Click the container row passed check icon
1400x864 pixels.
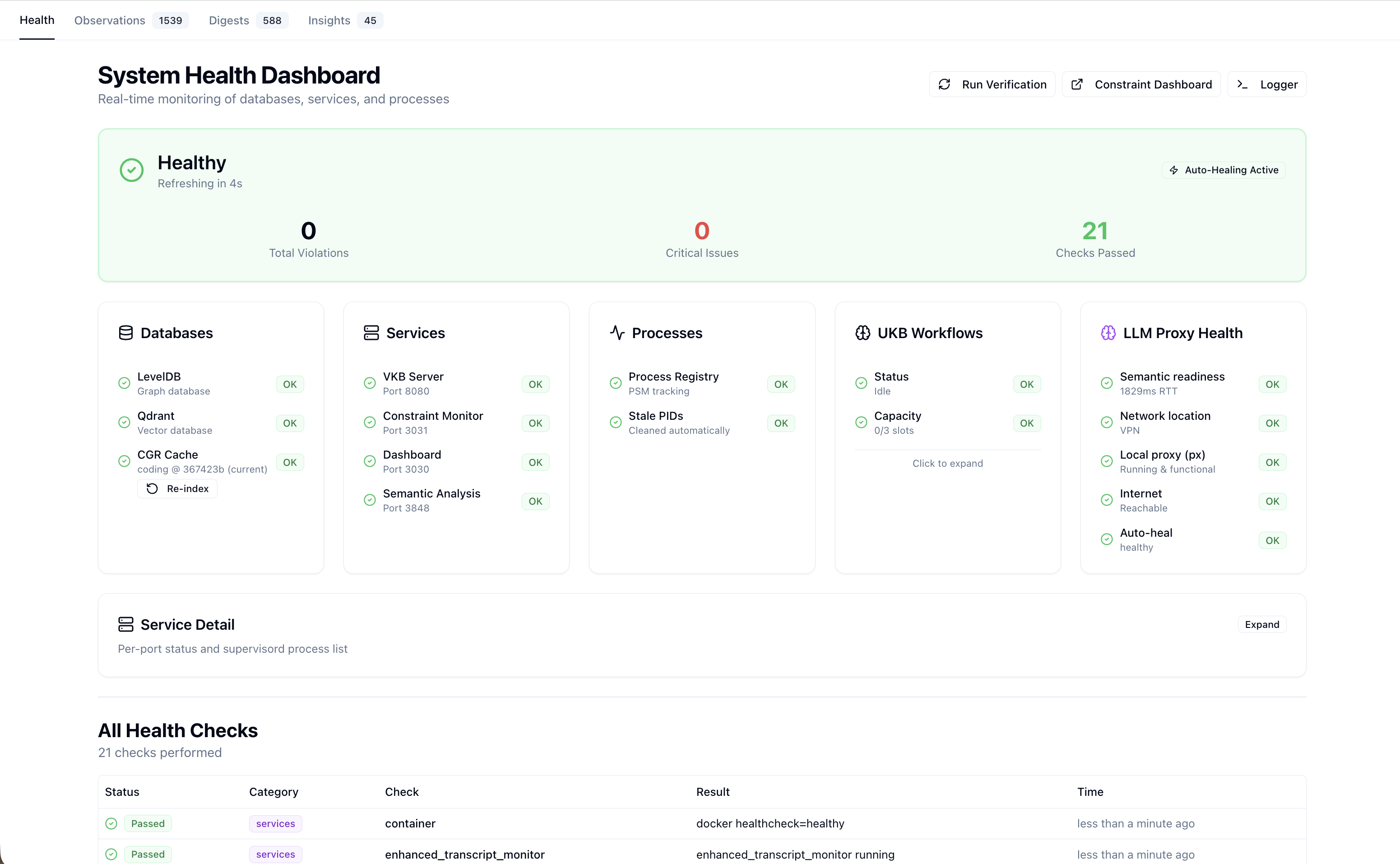click(x=111, y=823)
